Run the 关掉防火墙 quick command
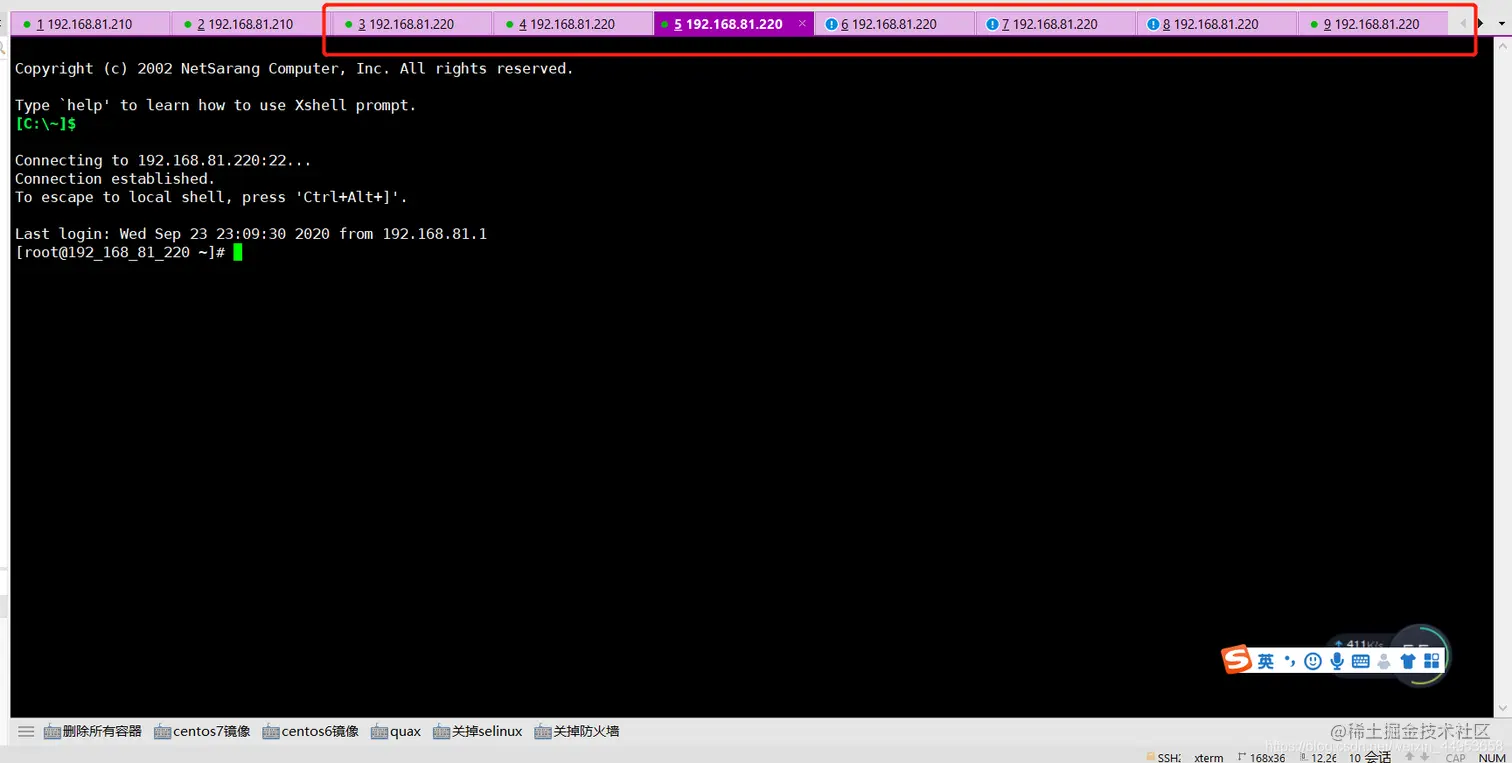Viewport: 1512px width, 763px height. click(x=577, y=731)
